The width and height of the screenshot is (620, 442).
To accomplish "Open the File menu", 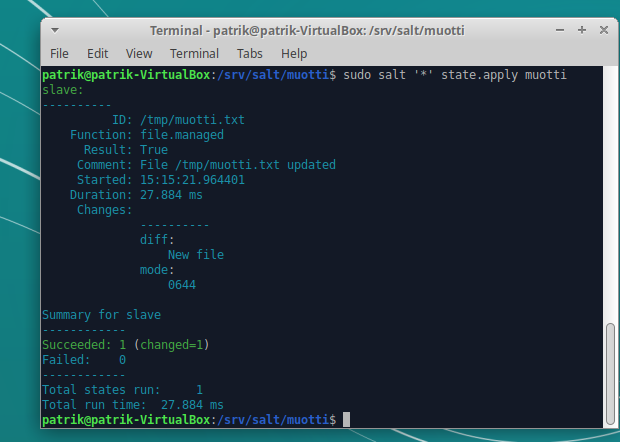I will click(x=59, y=53).
